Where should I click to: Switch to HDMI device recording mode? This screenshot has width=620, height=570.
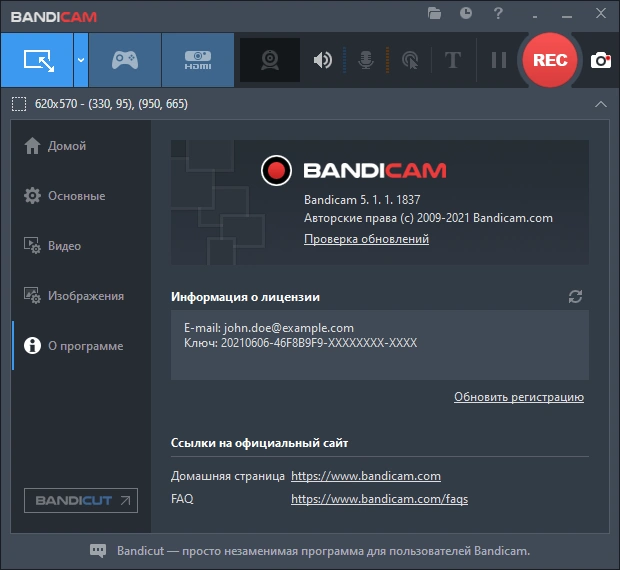tap(198, 60)
